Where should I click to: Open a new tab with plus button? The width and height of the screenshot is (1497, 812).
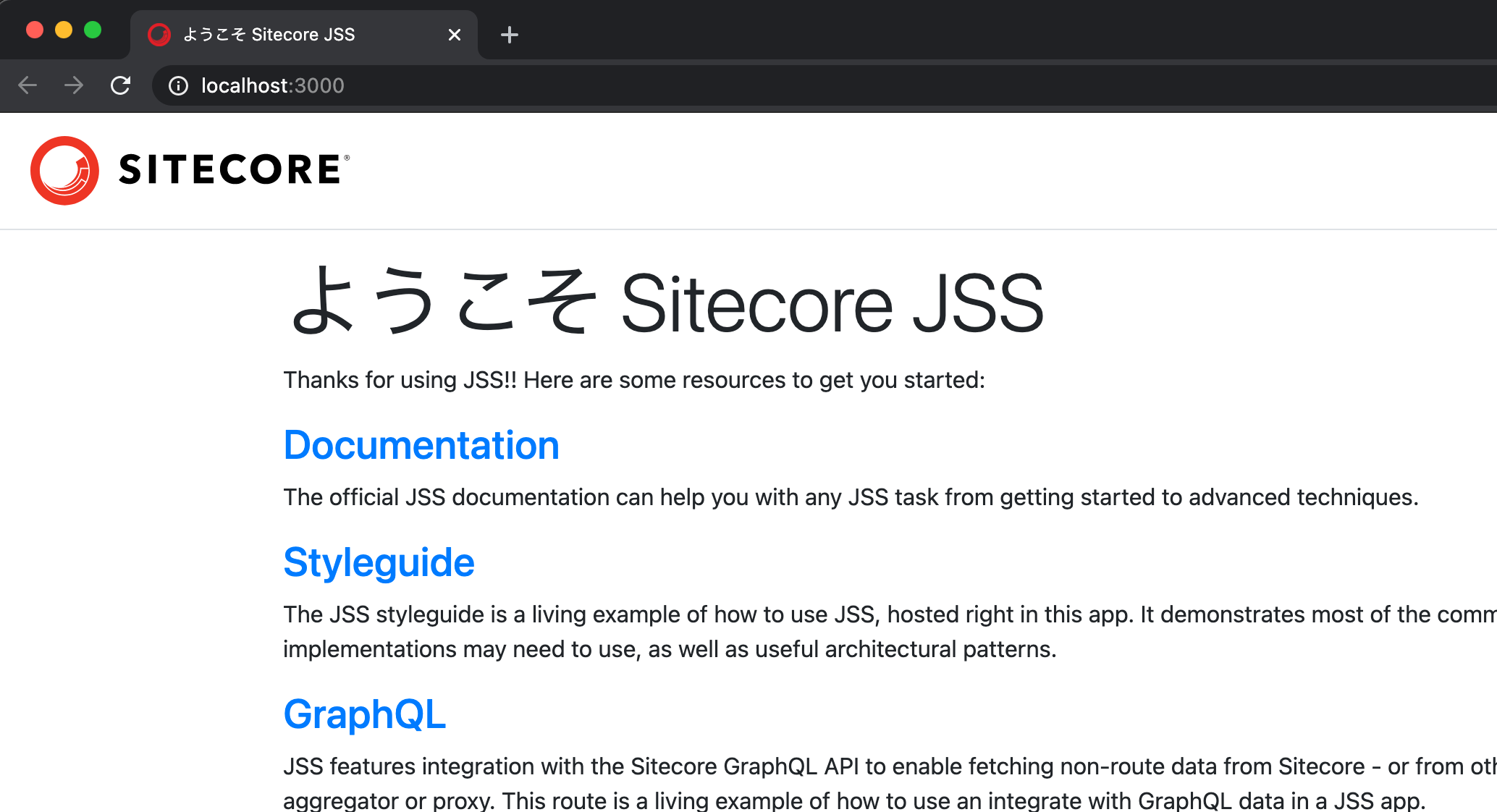[x=510, y=35]
